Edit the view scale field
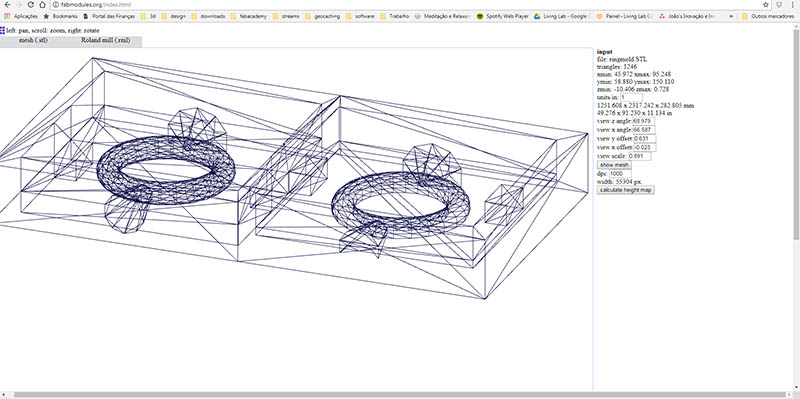 (640, 156)
